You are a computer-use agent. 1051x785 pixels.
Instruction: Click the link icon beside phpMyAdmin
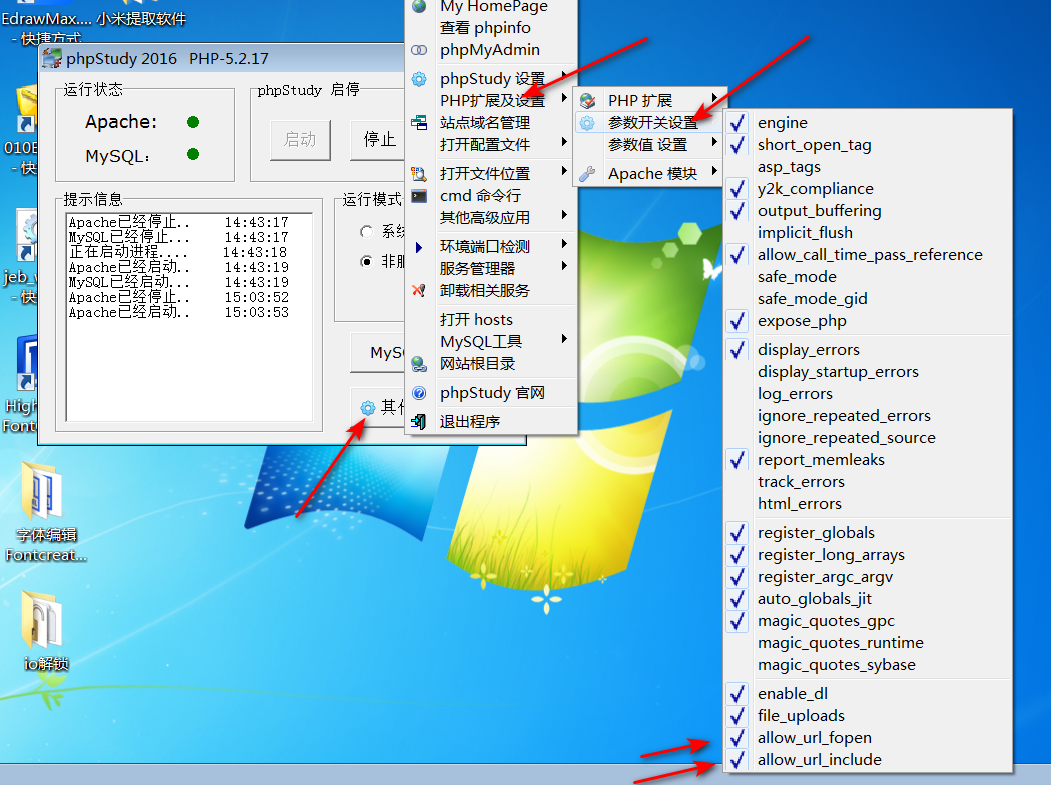click(x=419, y=50)
